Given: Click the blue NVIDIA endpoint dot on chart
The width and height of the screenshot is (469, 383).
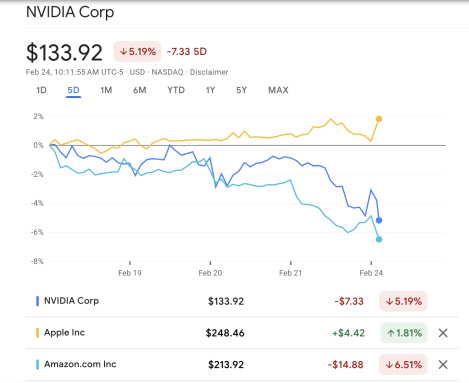Looking at the screenshot, I should click(x=379, y=220).
